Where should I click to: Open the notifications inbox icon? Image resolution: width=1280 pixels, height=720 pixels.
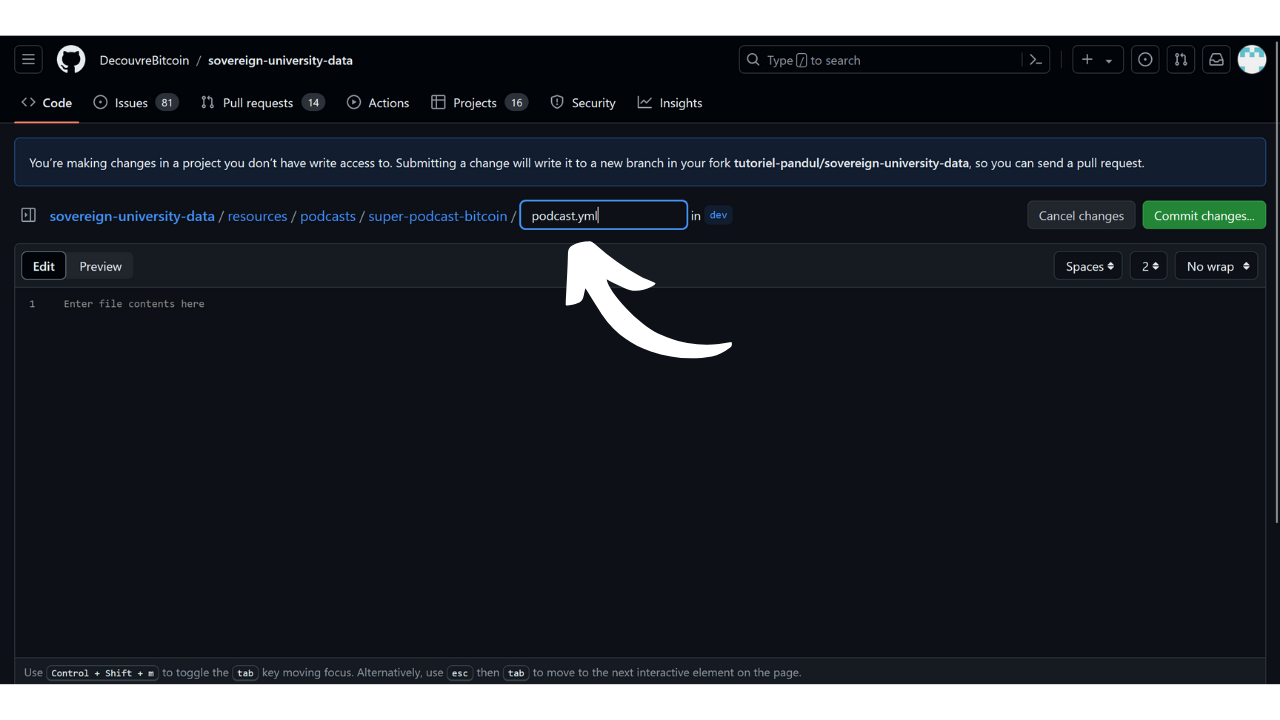click(x=1216, y=60)
